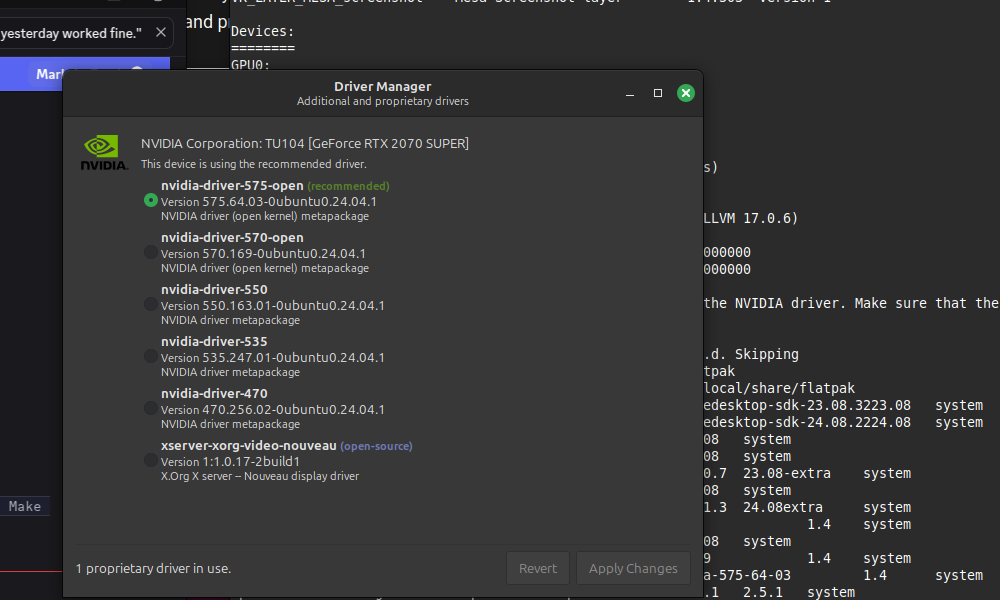Click the Driver Manager title text
Viewport: 1000px width, 600px height.
click(383, 86)
